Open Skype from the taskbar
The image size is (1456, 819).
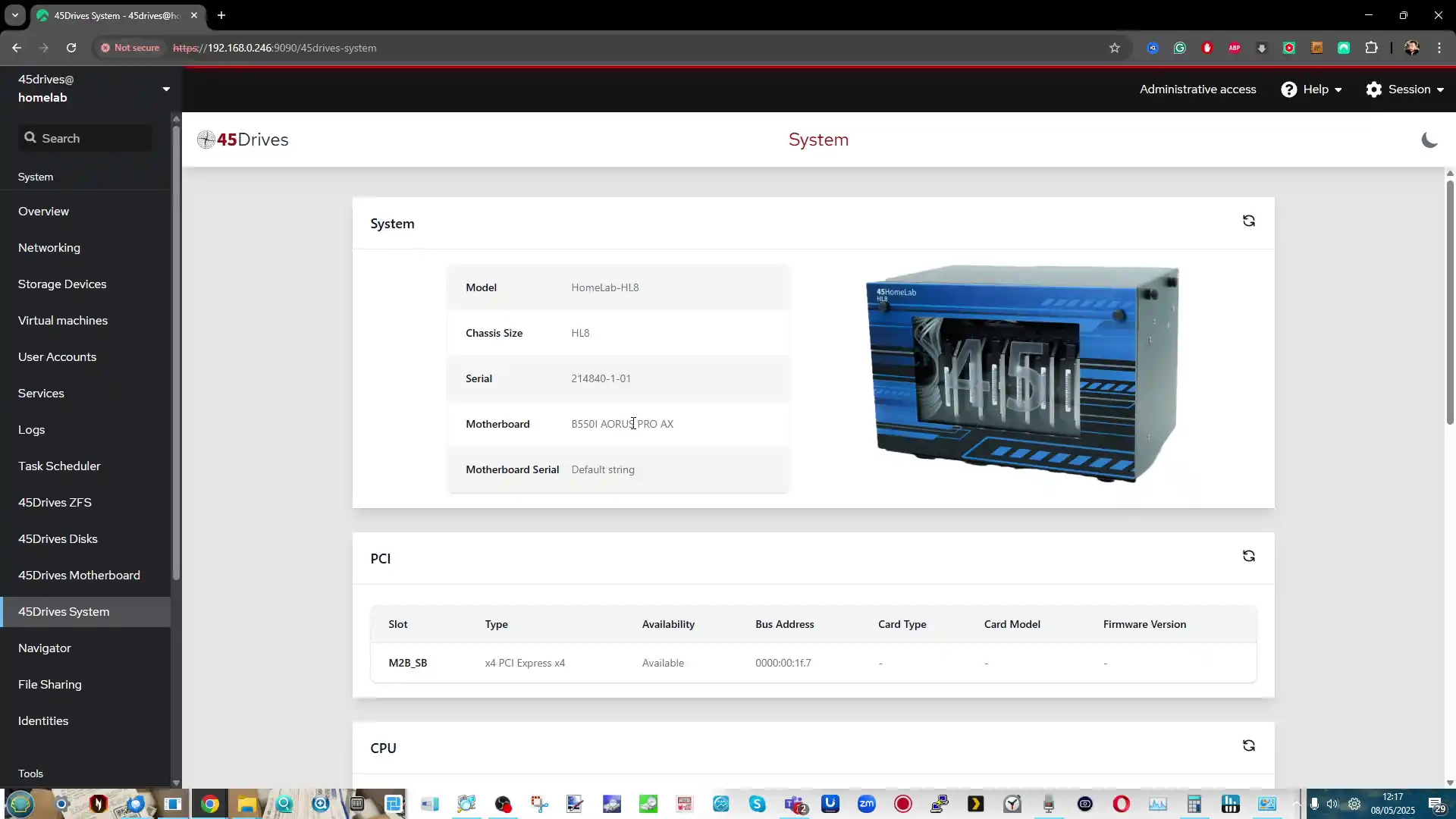[757, 804]
